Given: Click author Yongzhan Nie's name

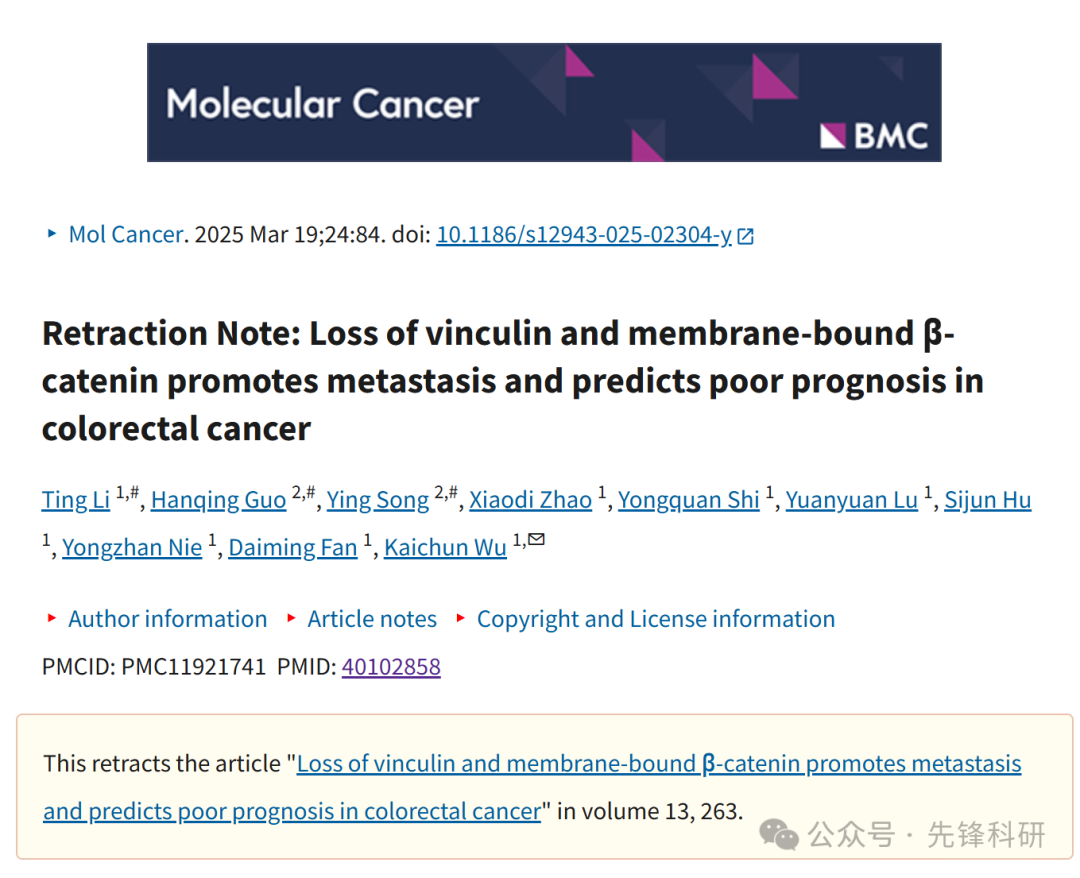Looking at the screenshot, I should [132, 547].
